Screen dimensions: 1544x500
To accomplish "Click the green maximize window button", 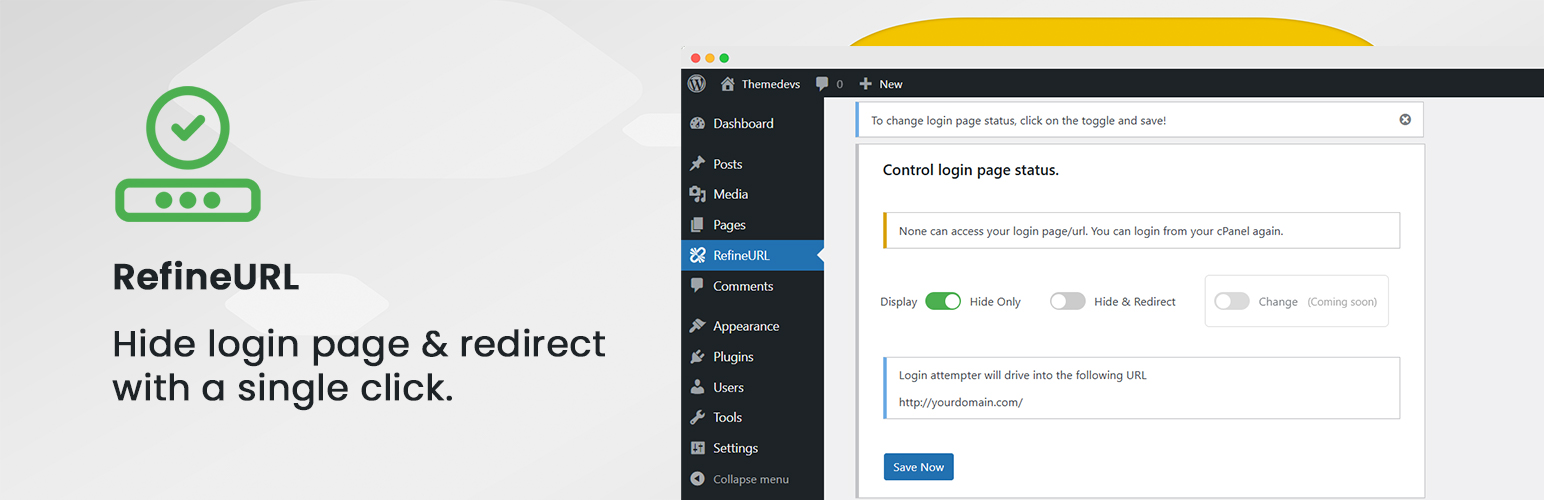I will (724, 58).
